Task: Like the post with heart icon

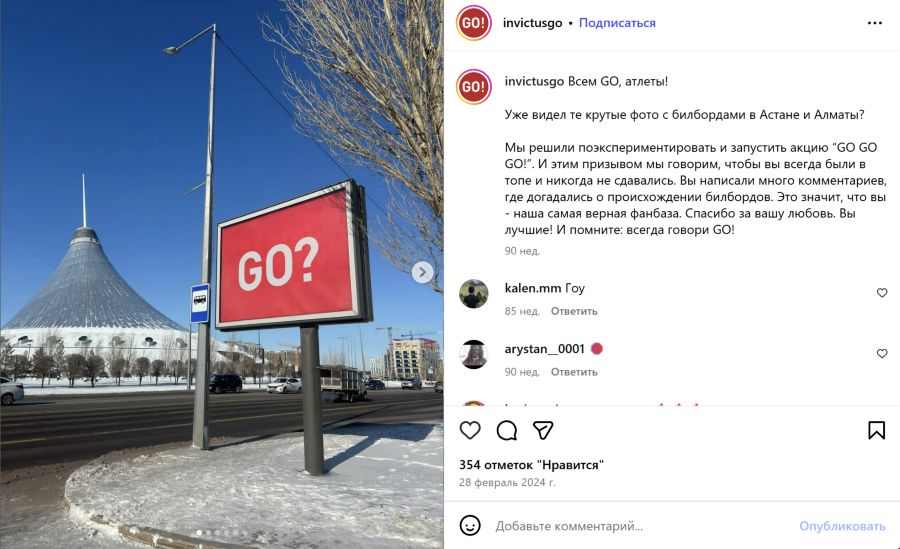Action: tap(470, 430)
